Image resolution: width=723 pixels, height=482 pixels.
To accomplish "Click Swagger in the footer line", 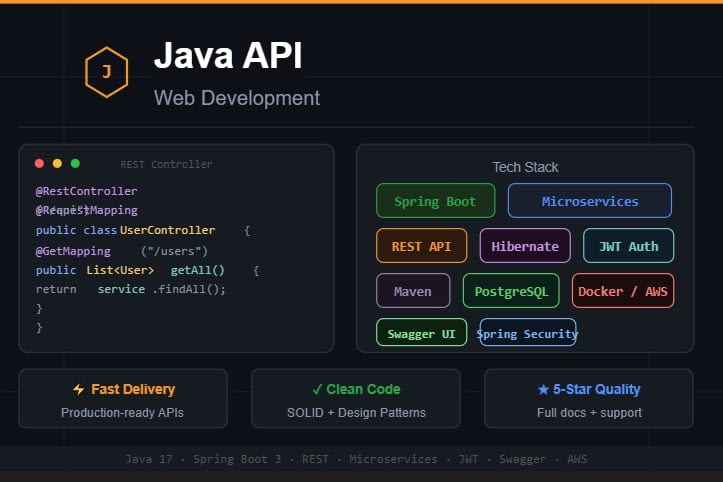I will 522,459.
